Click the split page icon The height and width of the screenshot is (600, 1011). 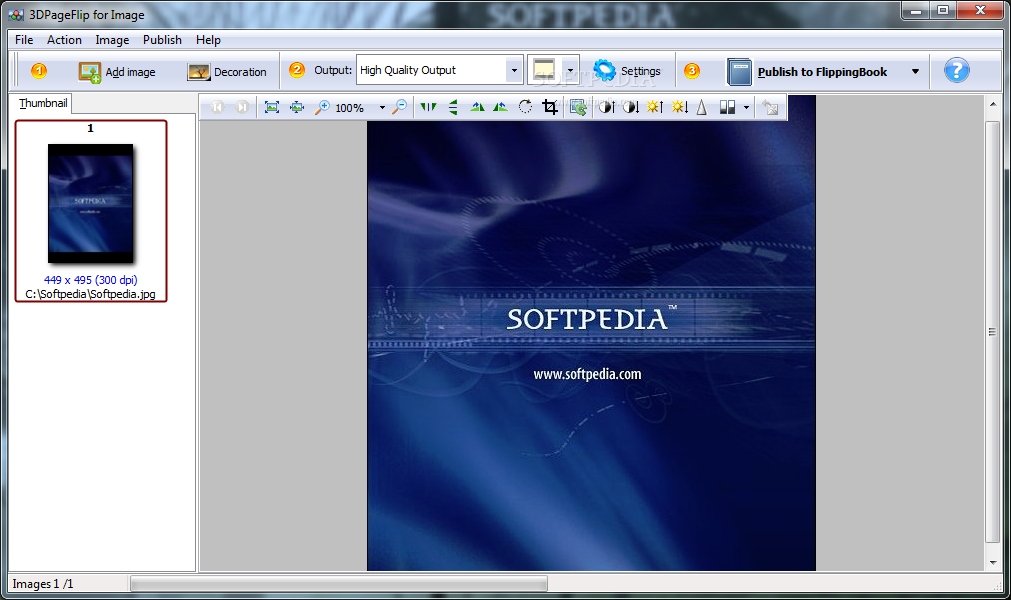(x=727, y=107)
